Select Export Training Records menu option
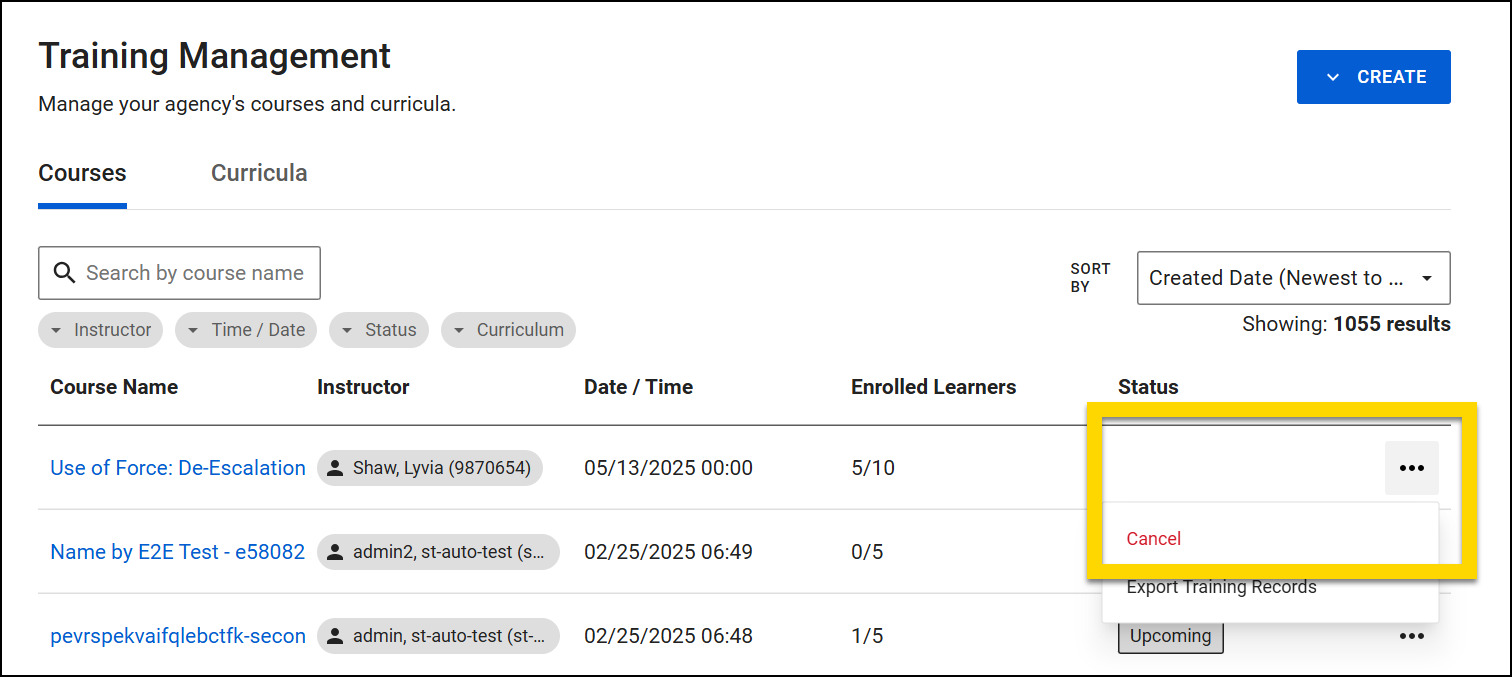This screenshot has height=677, width=1512. (x=1221, y=588)
